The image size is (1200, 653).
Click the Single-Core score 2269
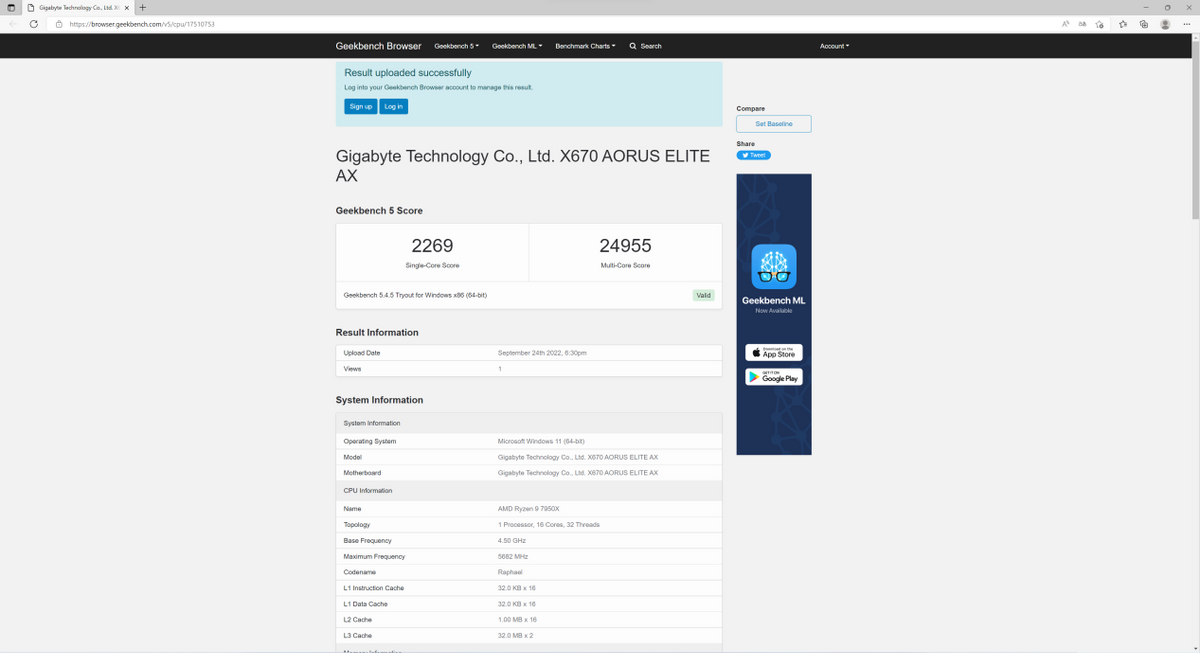click(432, 246)
